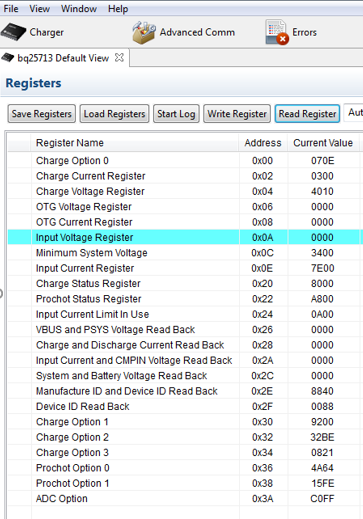Click address cell 0x0A
The image size is (363, 519).
coord(263,237)
